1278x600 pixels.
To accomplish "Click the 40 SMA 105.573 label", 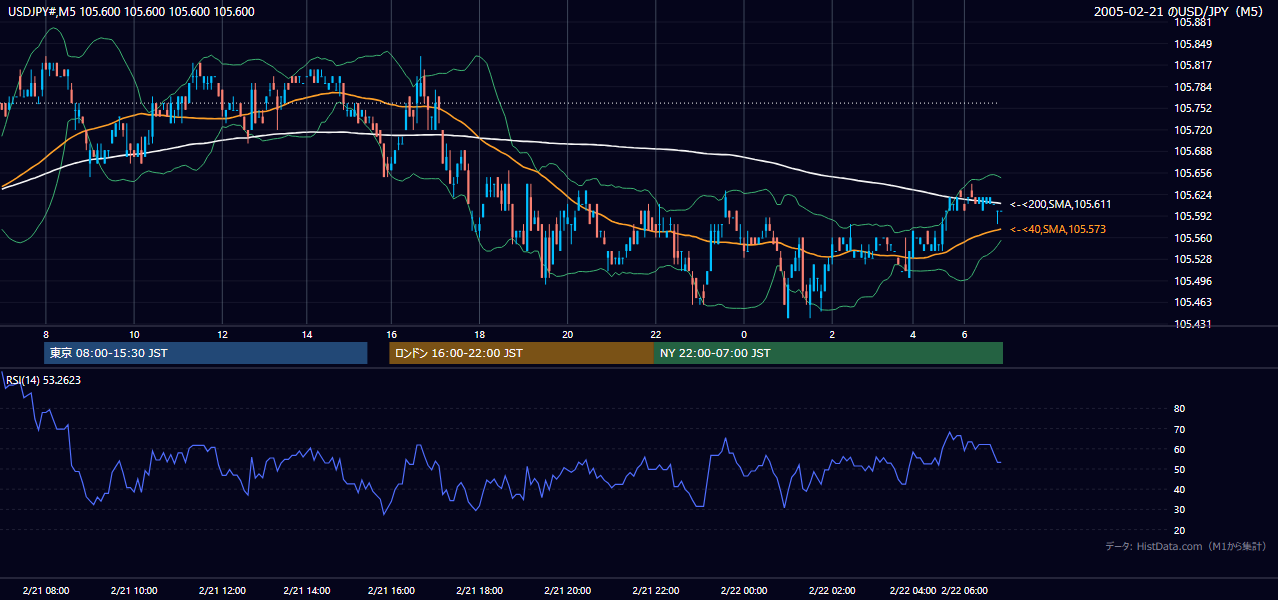I will point(1060,230).
